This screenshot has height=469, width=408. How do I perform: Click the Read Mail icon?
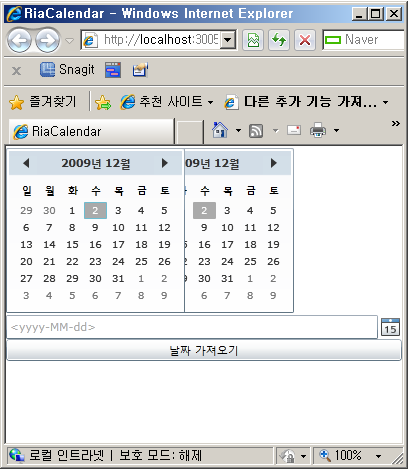click(294, 130)
